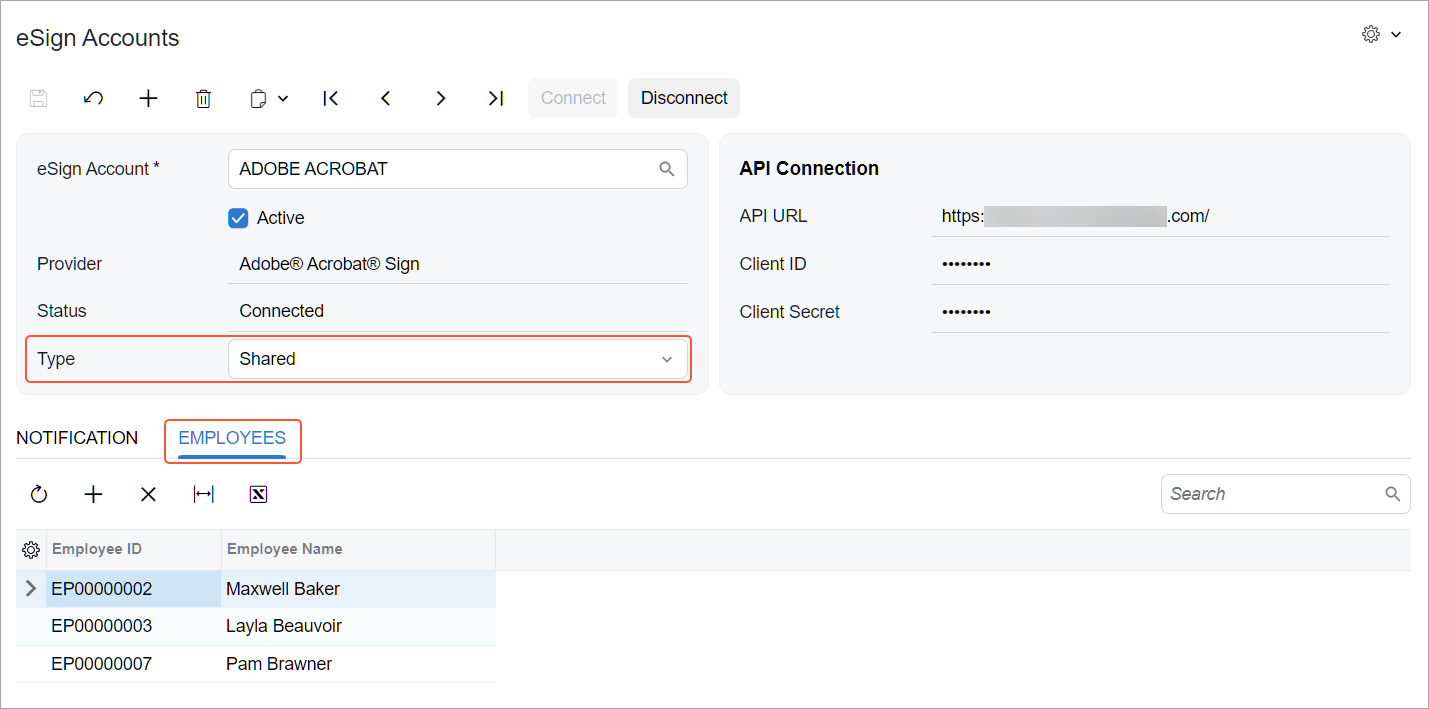Viewport: 1429px width, 709px height.
Task: Export the employees grid to Excel
Action: pos(258,494)
